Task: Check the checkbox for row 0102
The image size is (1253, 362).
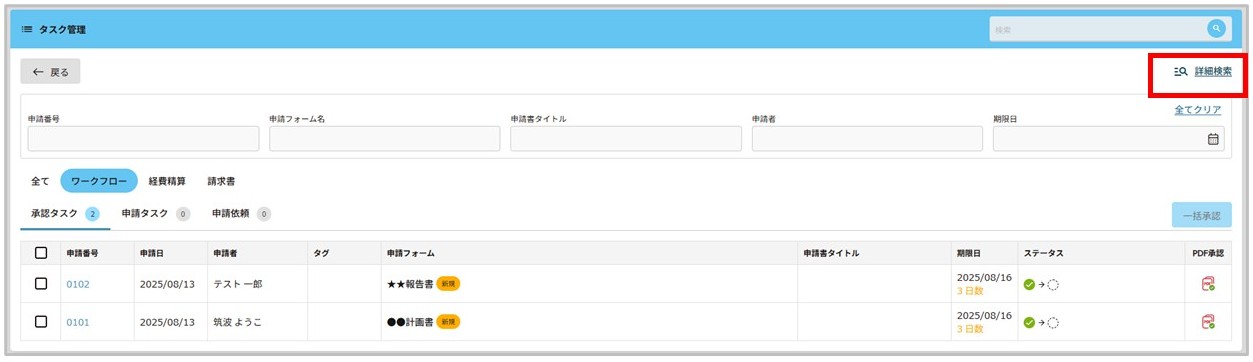Action: [x=41, y=284]
